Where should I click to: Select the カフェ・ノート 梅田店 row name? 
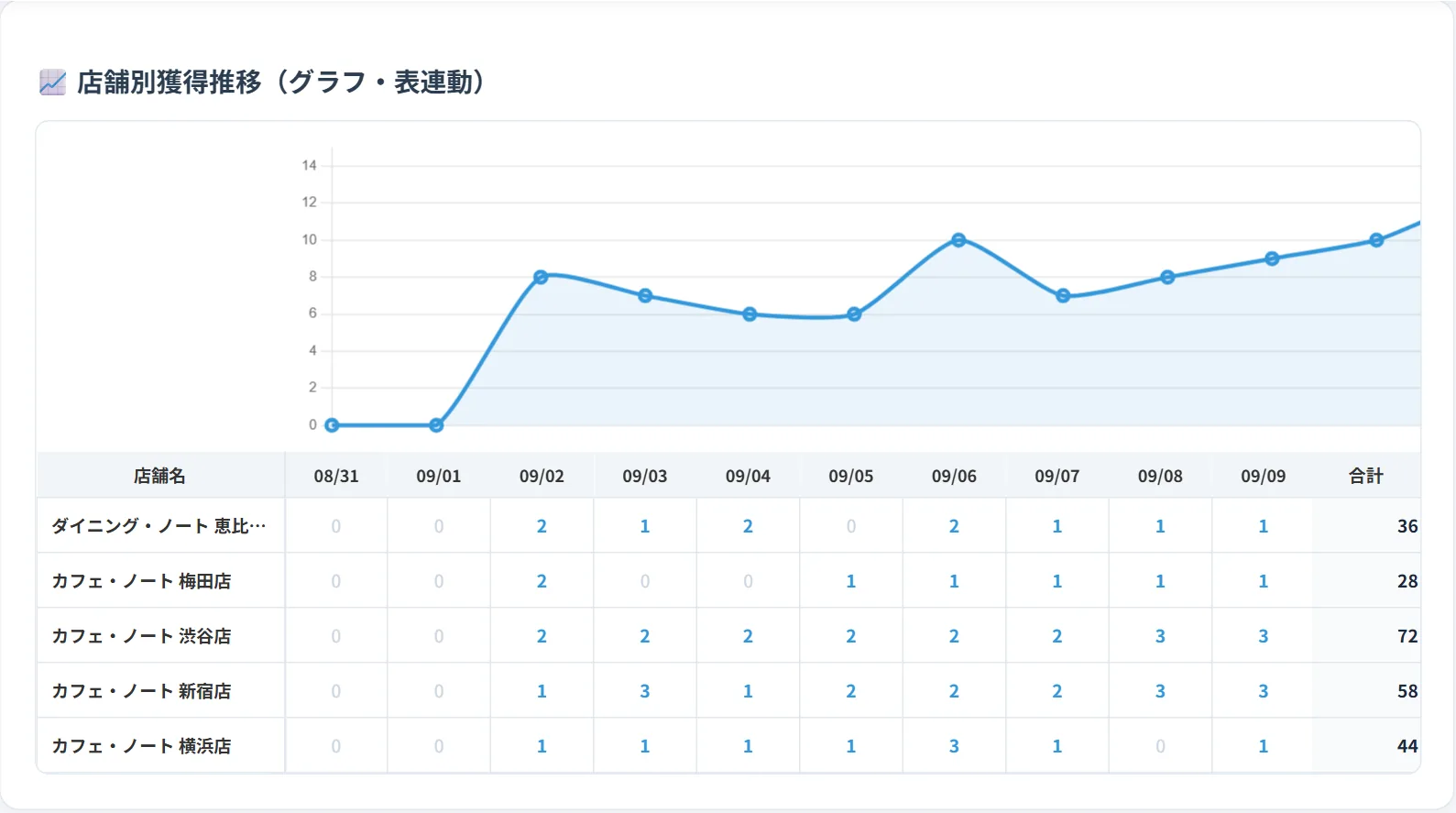click(x=141, y=581)
